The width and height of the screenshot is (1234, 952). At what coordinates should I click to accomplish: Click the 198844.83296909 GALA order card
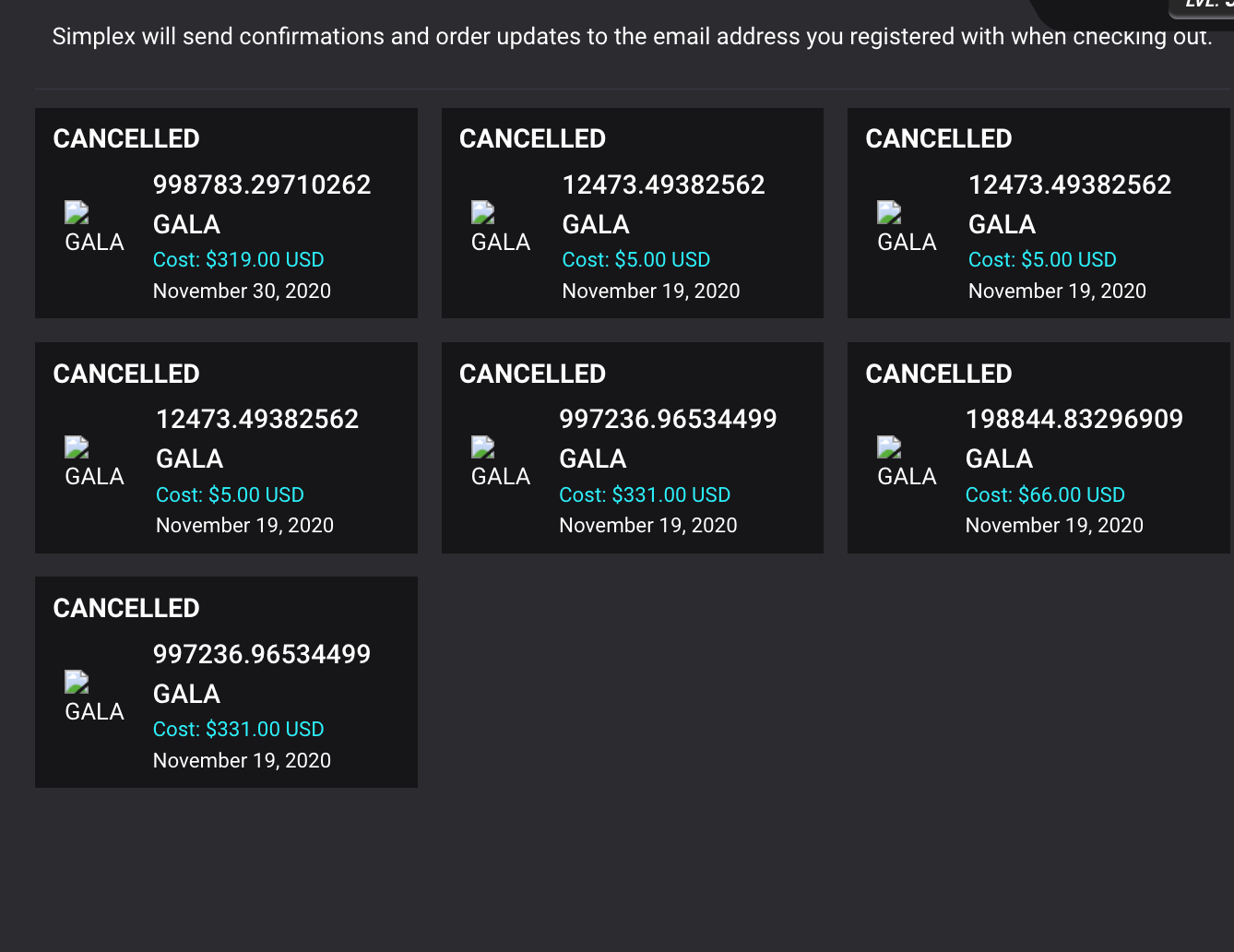[1038, 447]
